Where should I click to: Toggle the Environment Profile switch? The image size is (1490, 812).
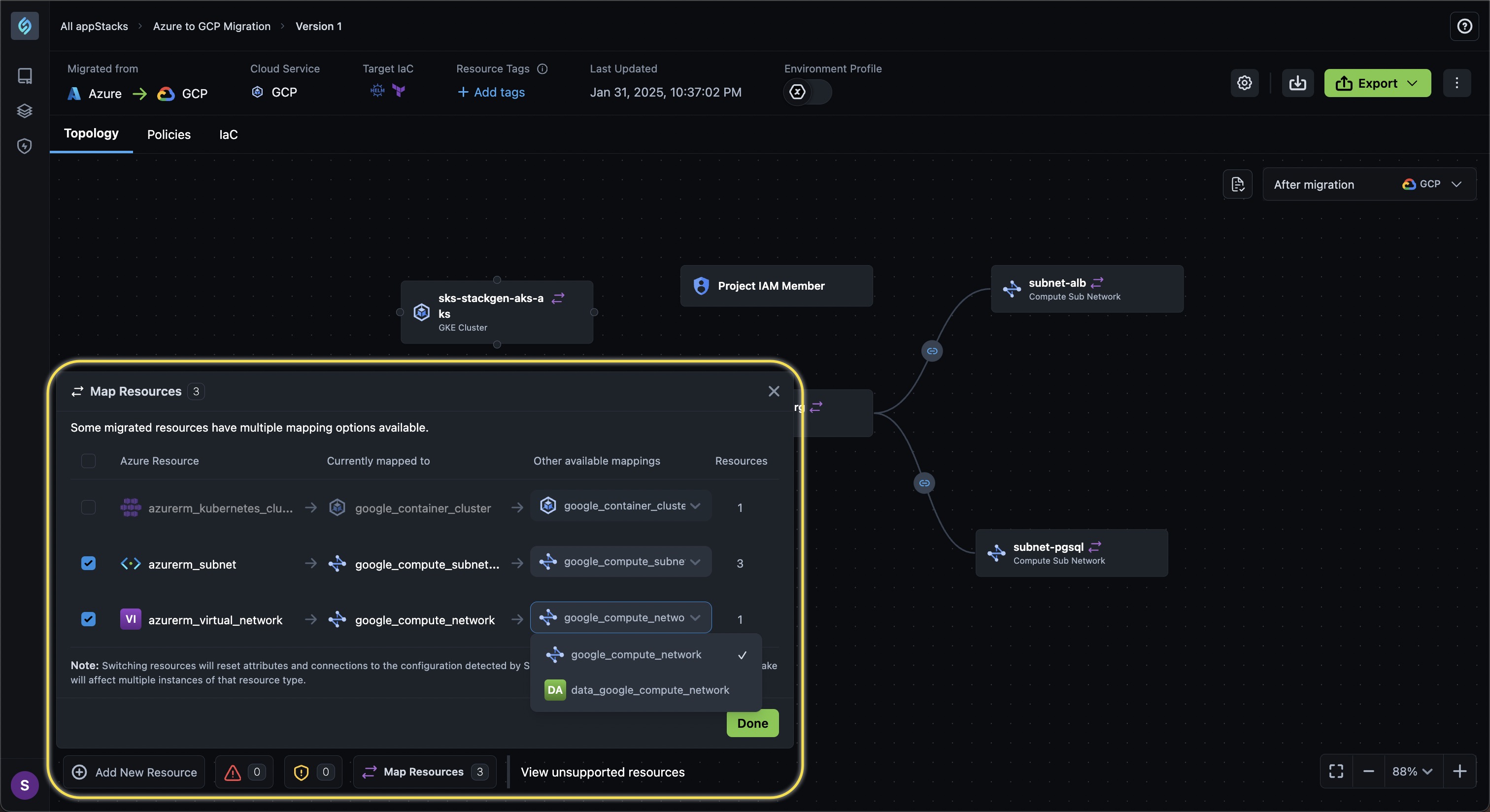click(x=808, y=92)
